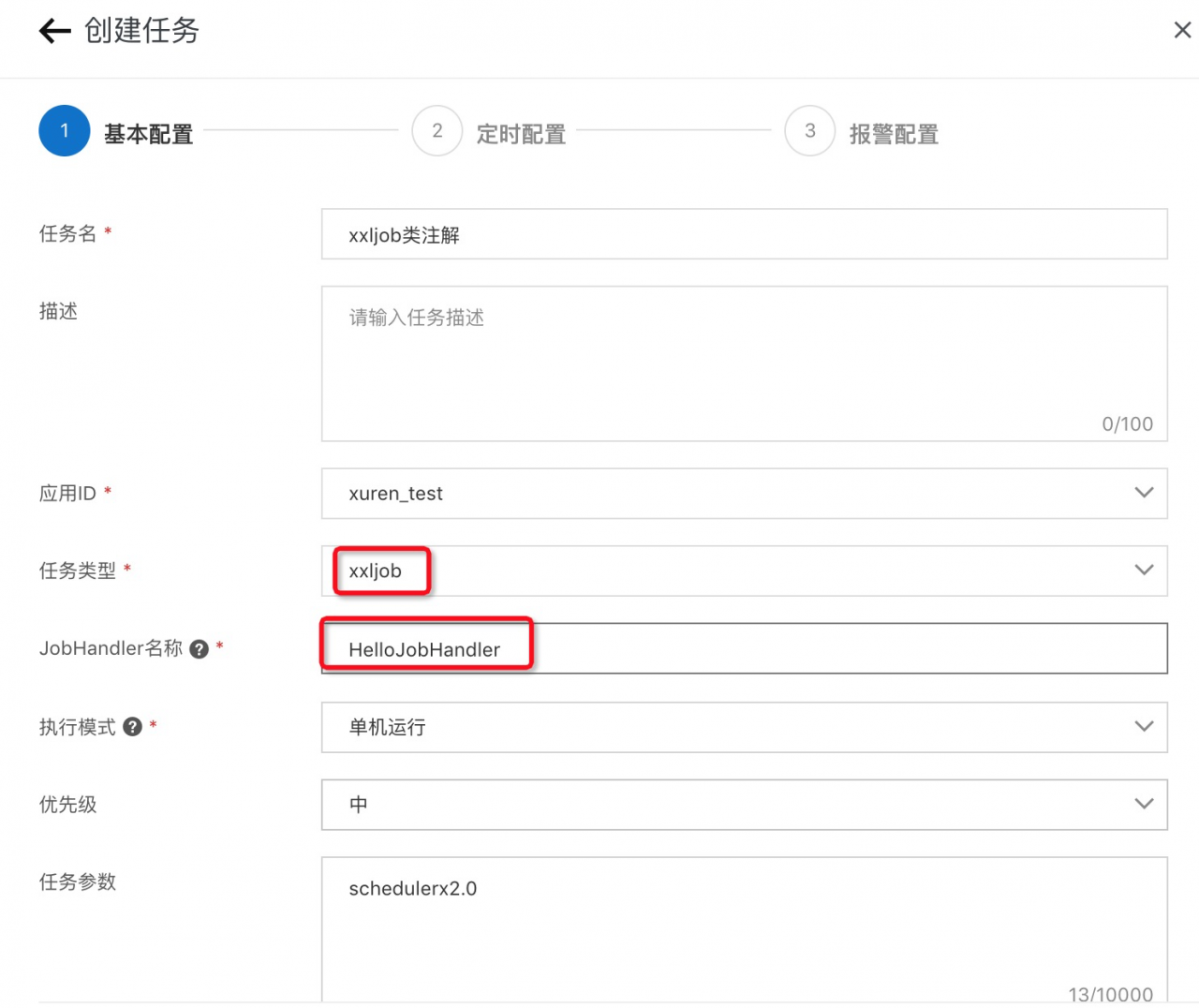Expand the 应用ID dropdown arrow
This screenshot has width=1199, height=1008.
[x=1144, y=493]
